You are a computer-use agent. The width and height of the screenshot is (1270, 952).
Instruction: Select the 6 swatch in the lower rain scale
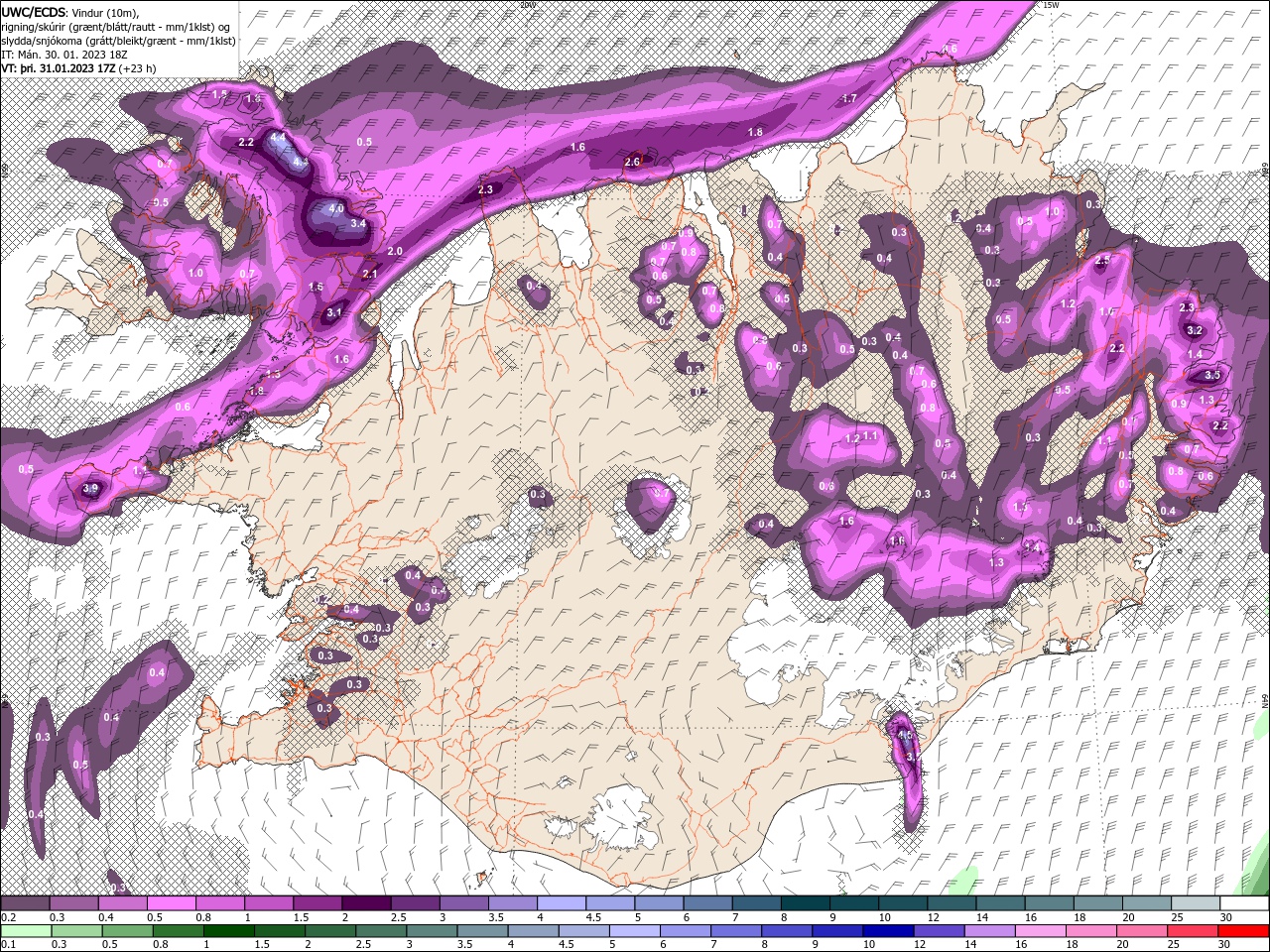(x=684, y=931)
